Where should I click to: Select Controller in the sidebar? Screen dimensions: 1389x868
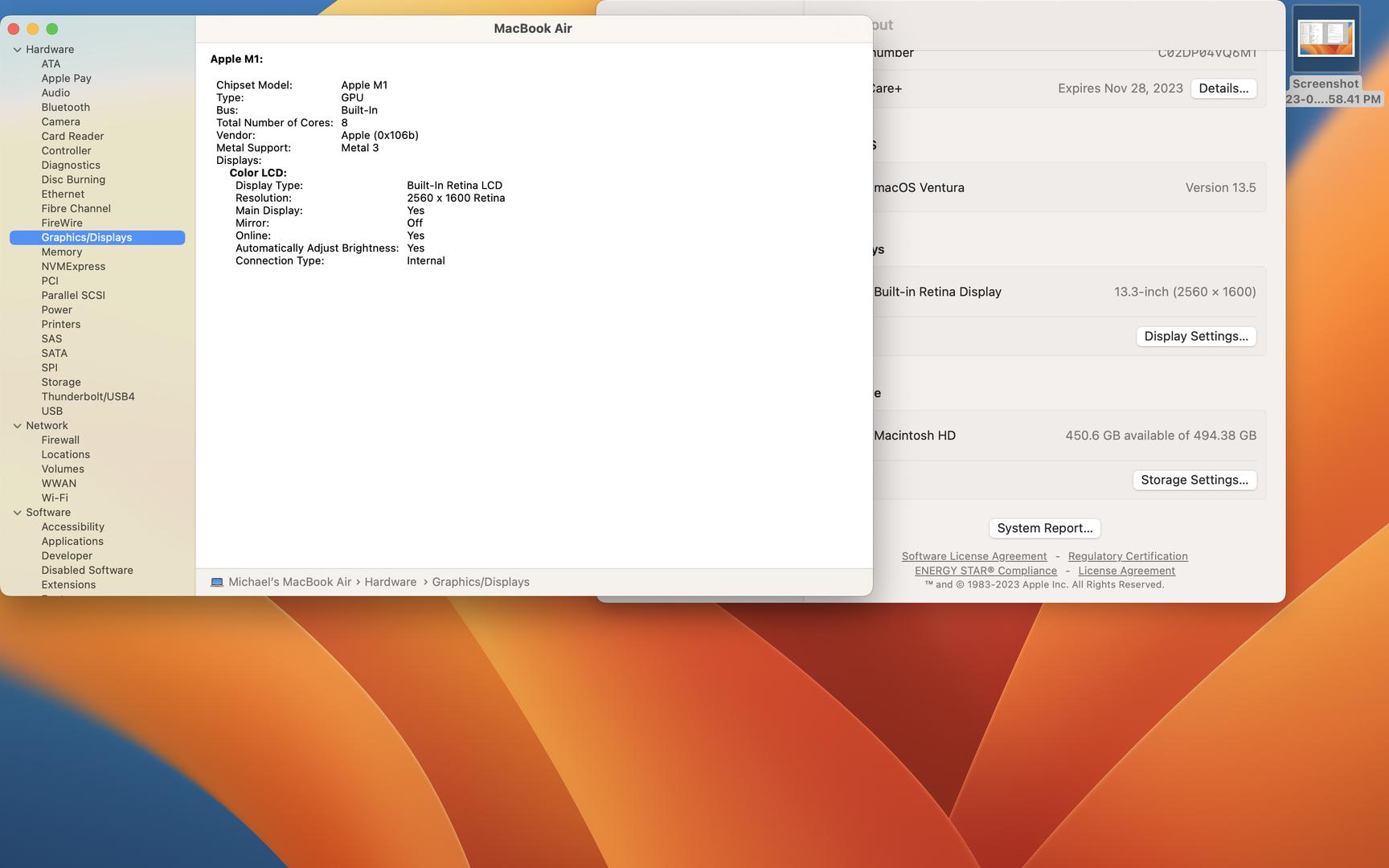click(66, 151)
